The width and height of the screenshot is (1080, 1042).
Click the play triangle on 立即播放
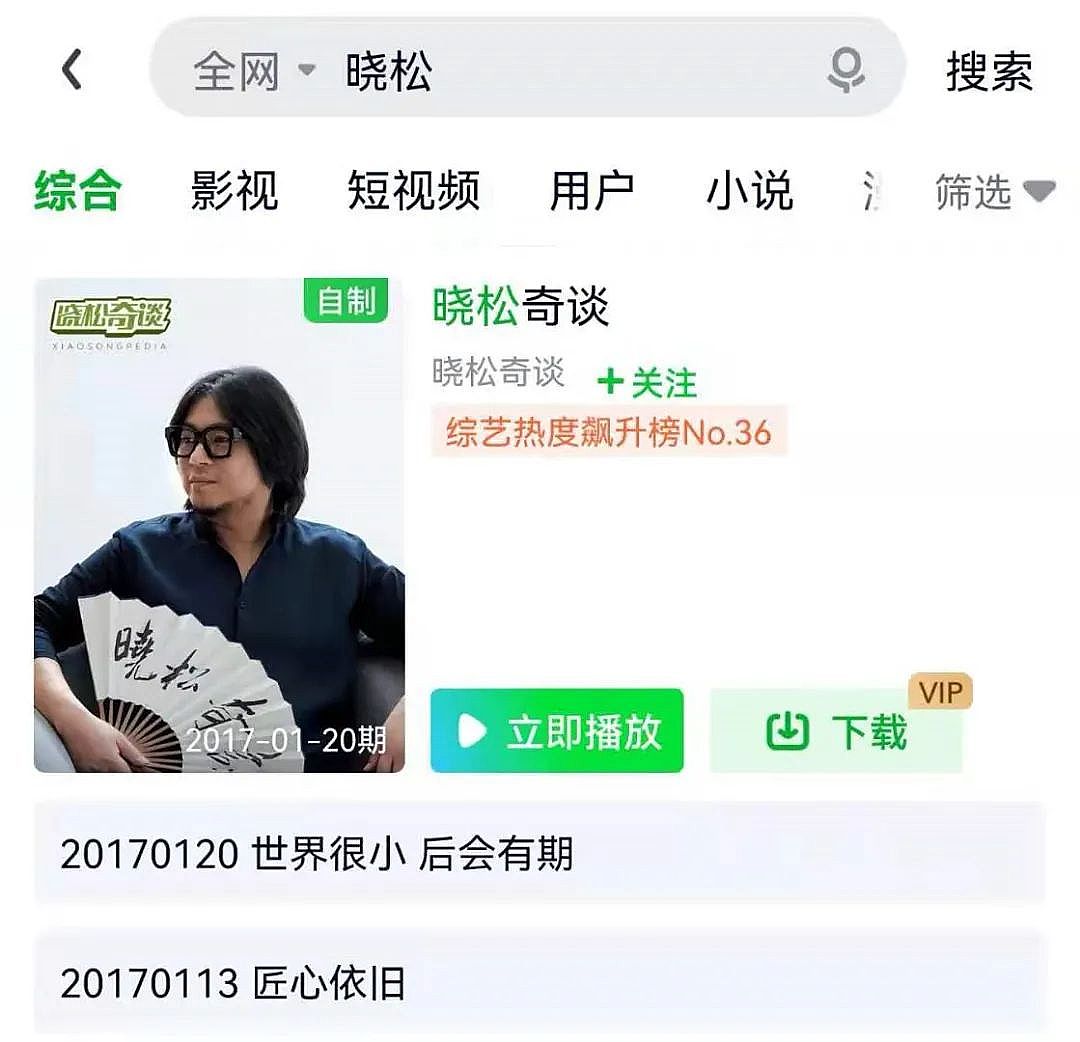pyautogui.click(x=472, y=731)
